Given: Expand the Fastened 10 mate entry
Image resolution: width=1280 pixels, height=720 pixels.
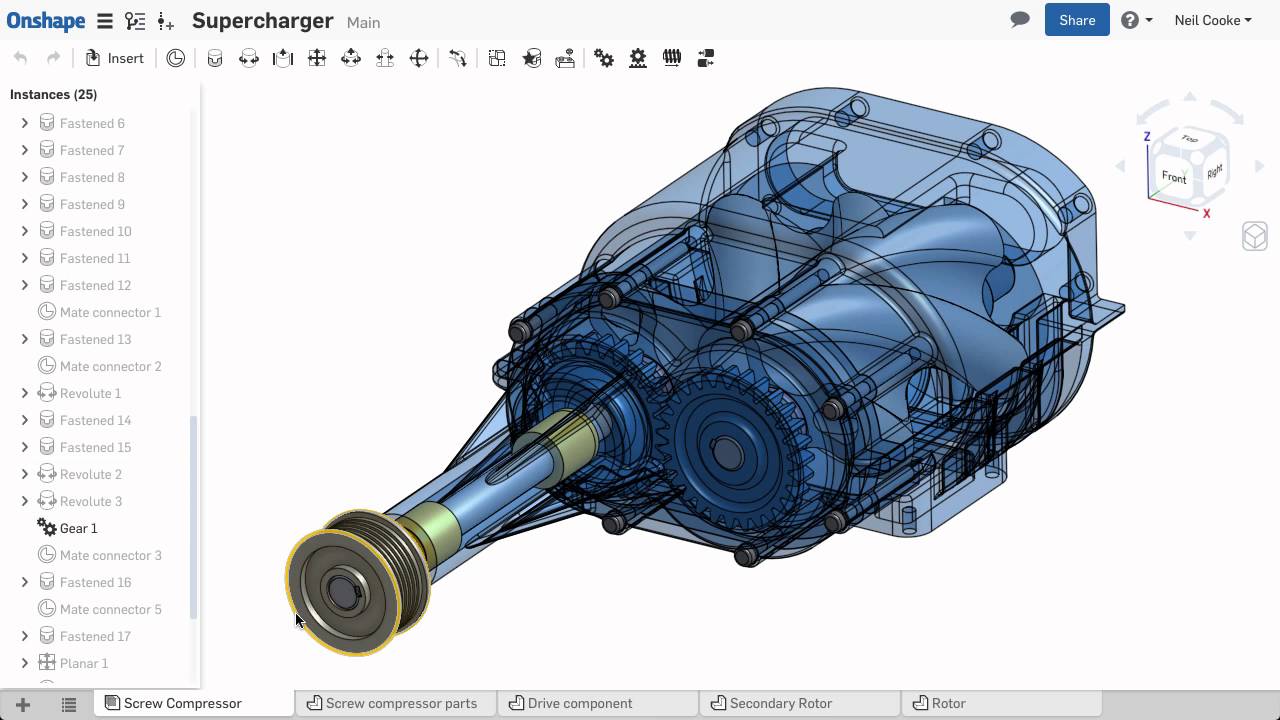Looking at the screenshot, I should pos(25,231).
